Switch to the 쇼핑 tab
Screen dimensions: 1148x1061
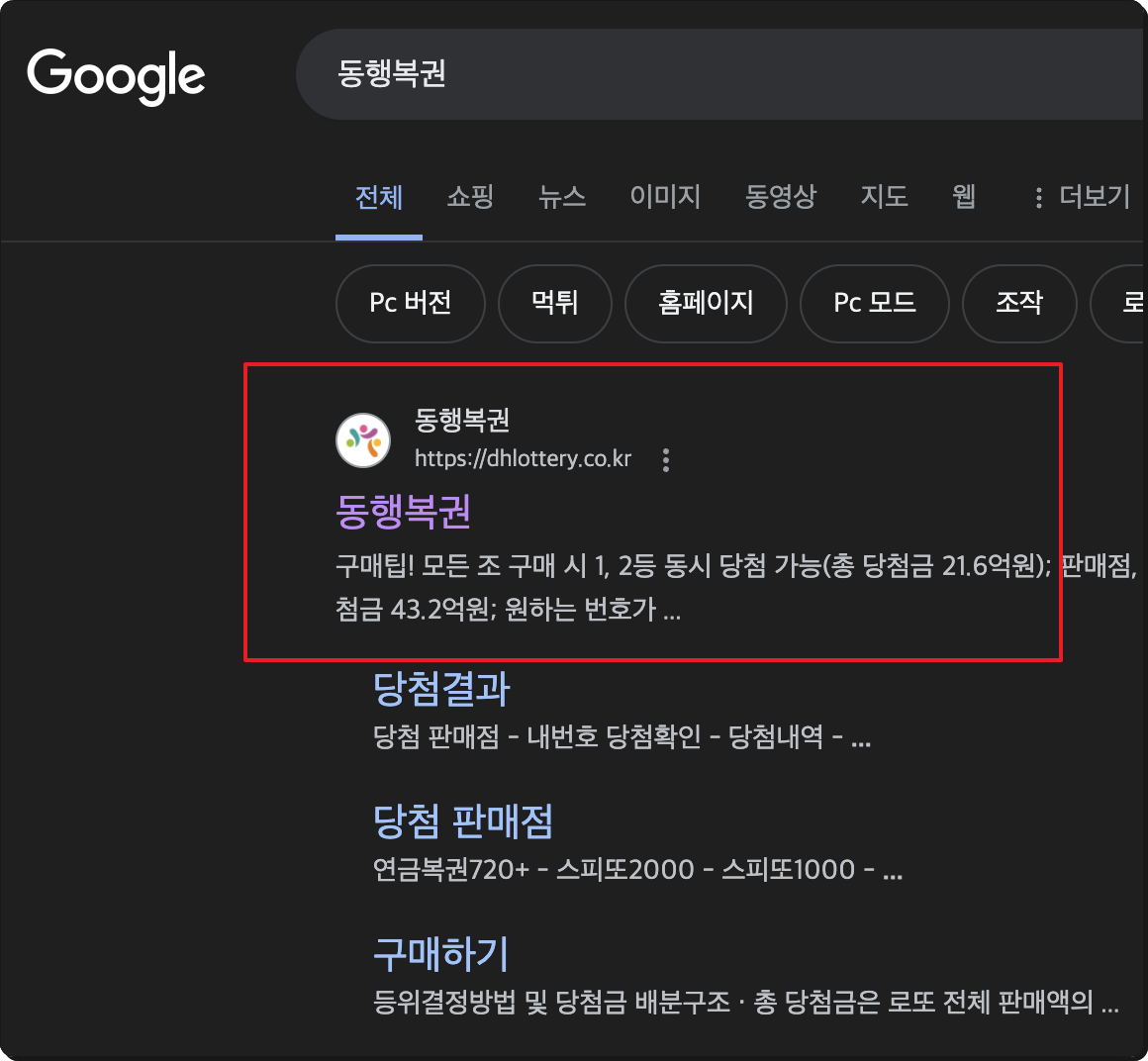coord(470,196)
